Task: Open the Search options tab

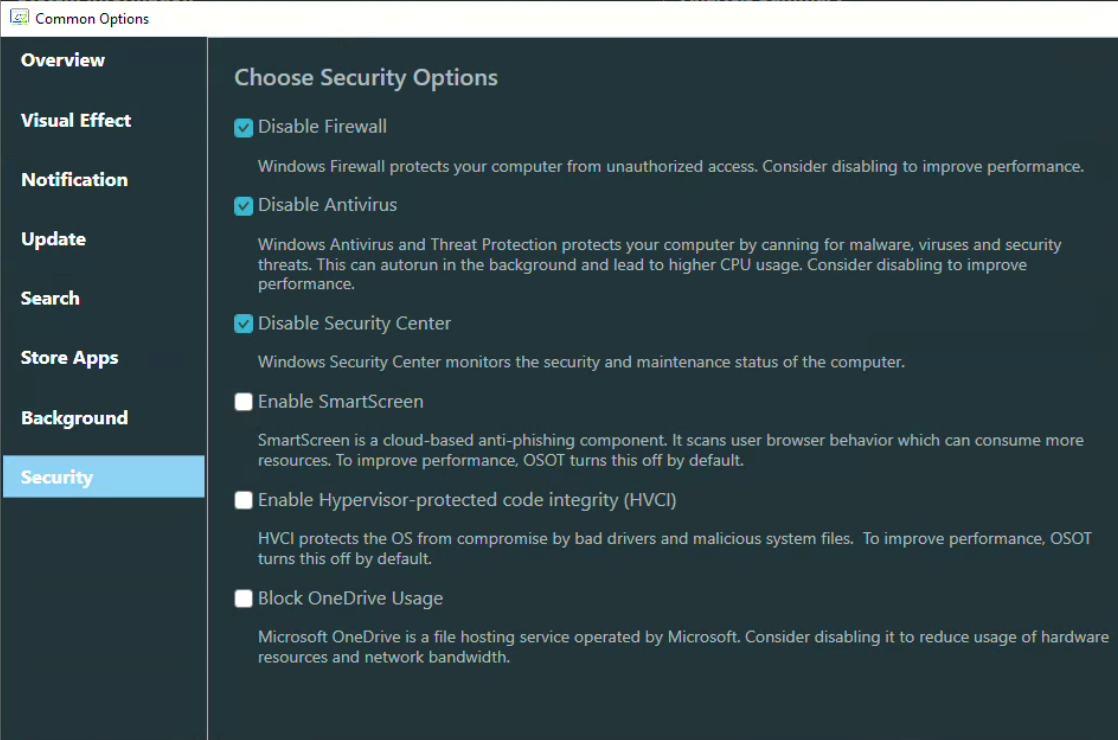Action: pos(50,298)
